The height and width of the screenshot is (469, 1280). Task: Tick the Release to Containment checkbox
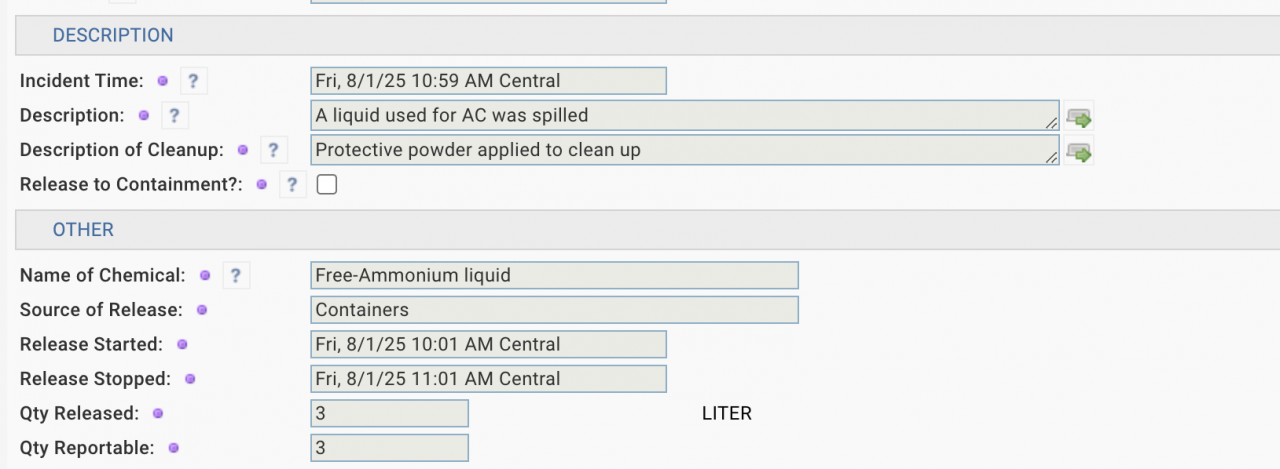[326, 185]
